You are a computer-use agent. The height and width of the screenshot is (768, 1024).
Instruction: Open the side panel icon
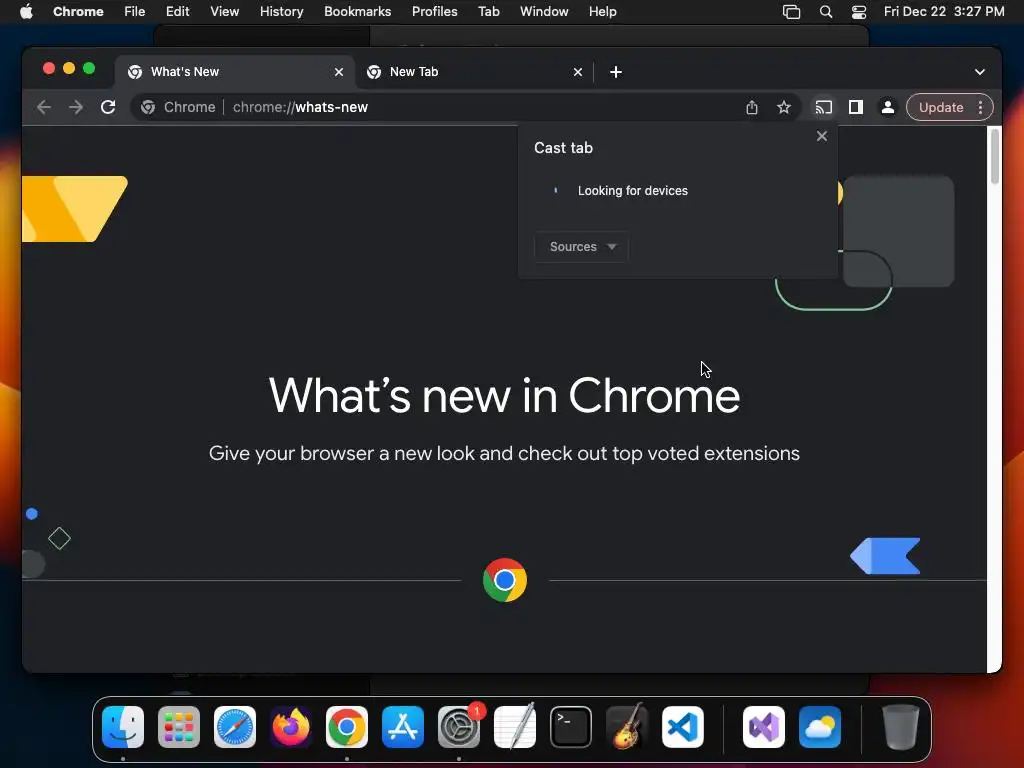[856, 107]
